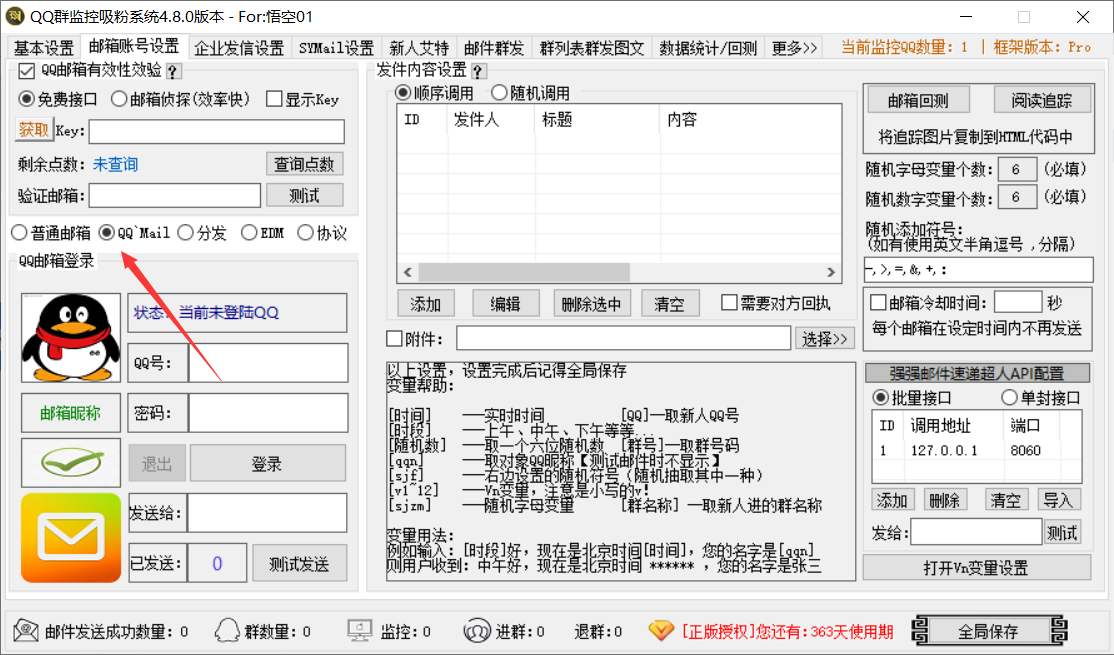This screenshot has height=655, width=1114.
Task: Focus the QQ号 input field
Action: (x=268, y=362)
